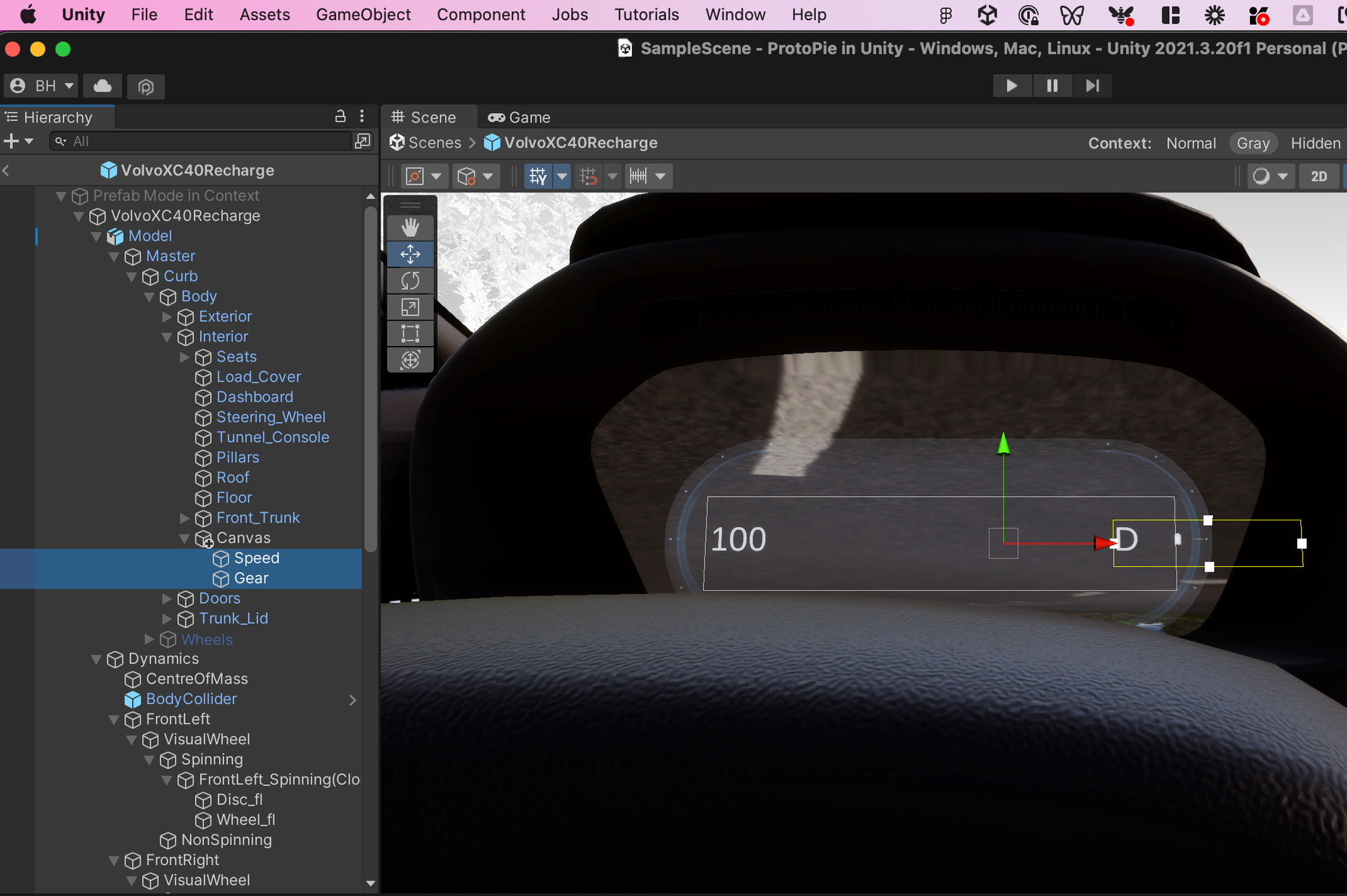Set Context display to Hidden
Viewport: 1347px width, 896px height.
tap(1315, 143)
